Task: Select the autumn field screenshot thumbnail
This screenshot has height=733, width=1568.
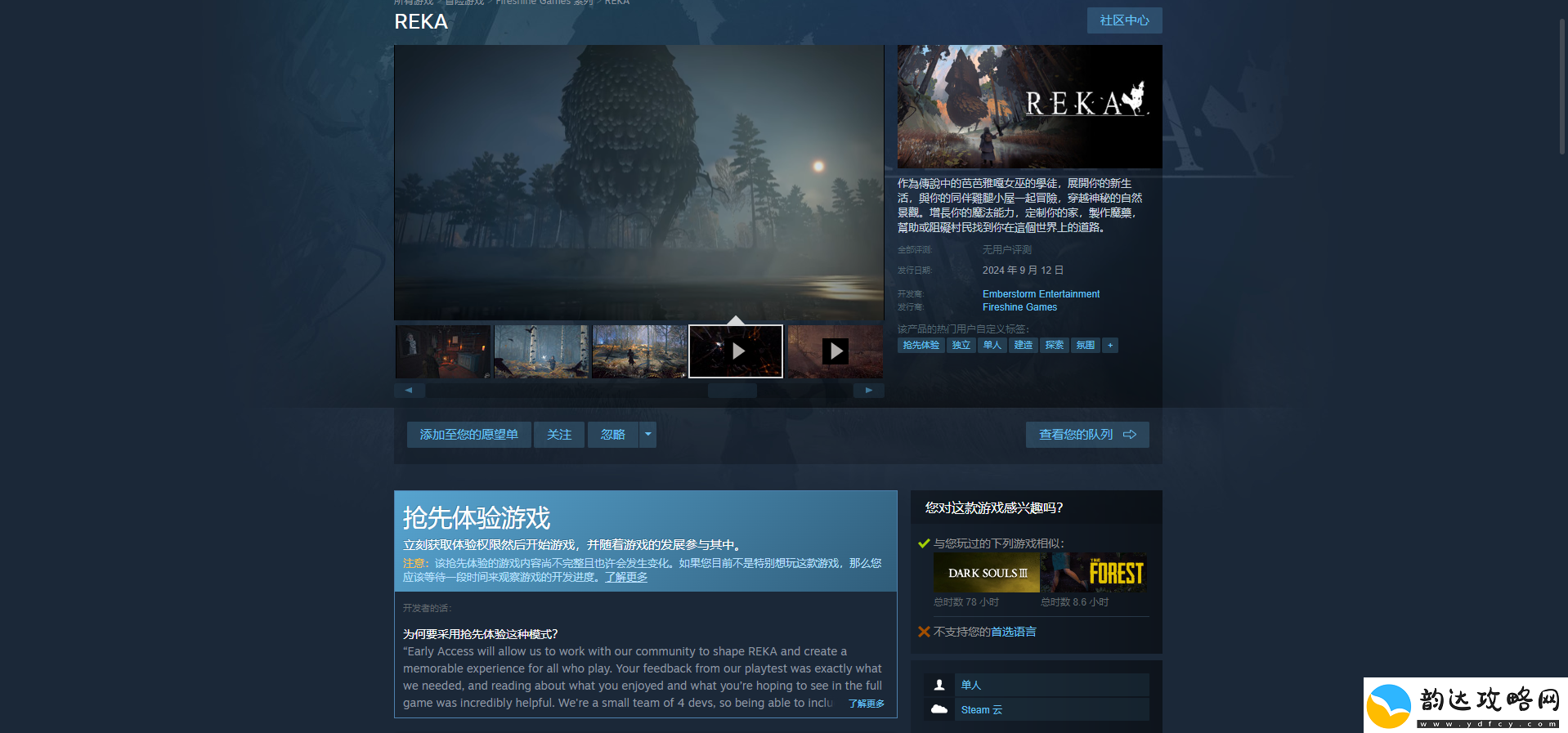Action: pos(639,351)
